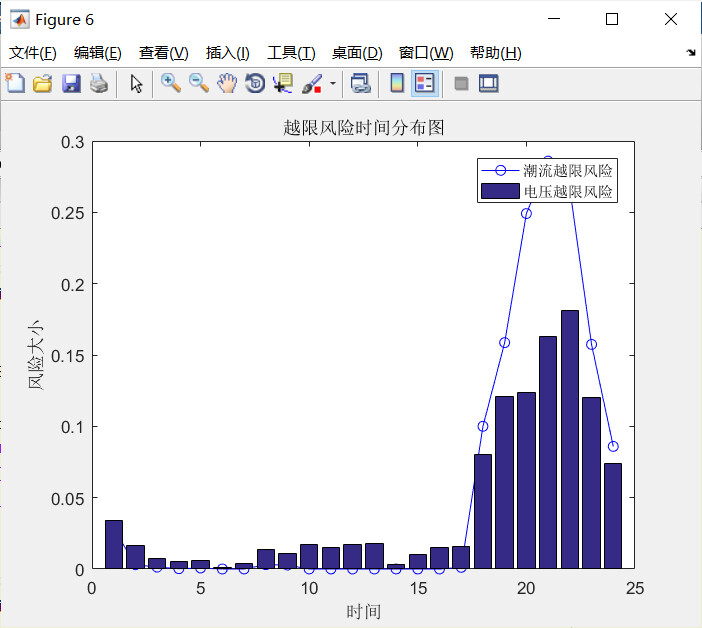Image resolution: width=702 pixels, height=628 pixels.
Task: Select the Brush data tool
Action: [312, 83]
